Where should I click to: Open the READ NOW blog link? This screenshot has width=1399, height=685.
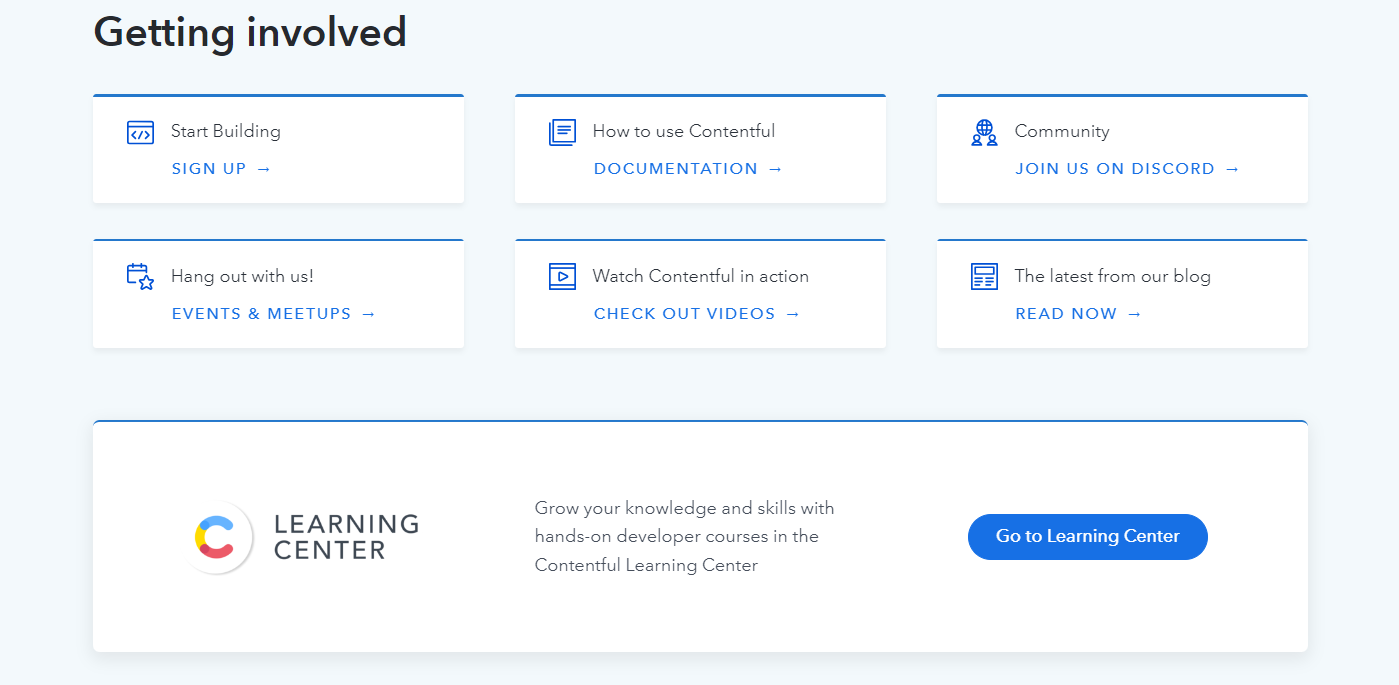1078,314
